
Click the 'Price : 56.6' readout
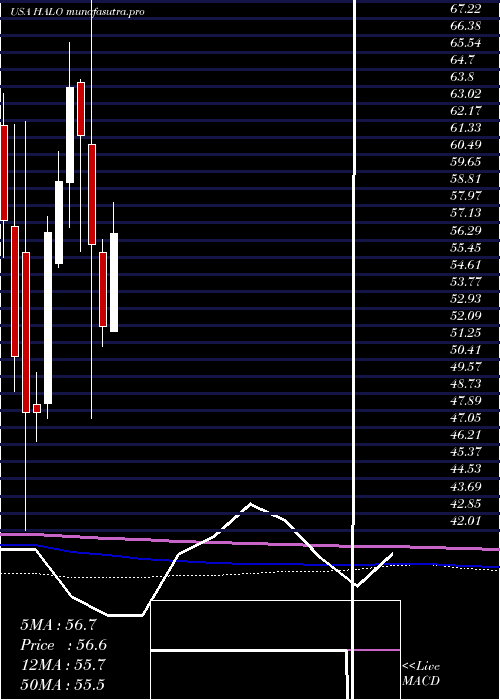click(x=63, y=645)
